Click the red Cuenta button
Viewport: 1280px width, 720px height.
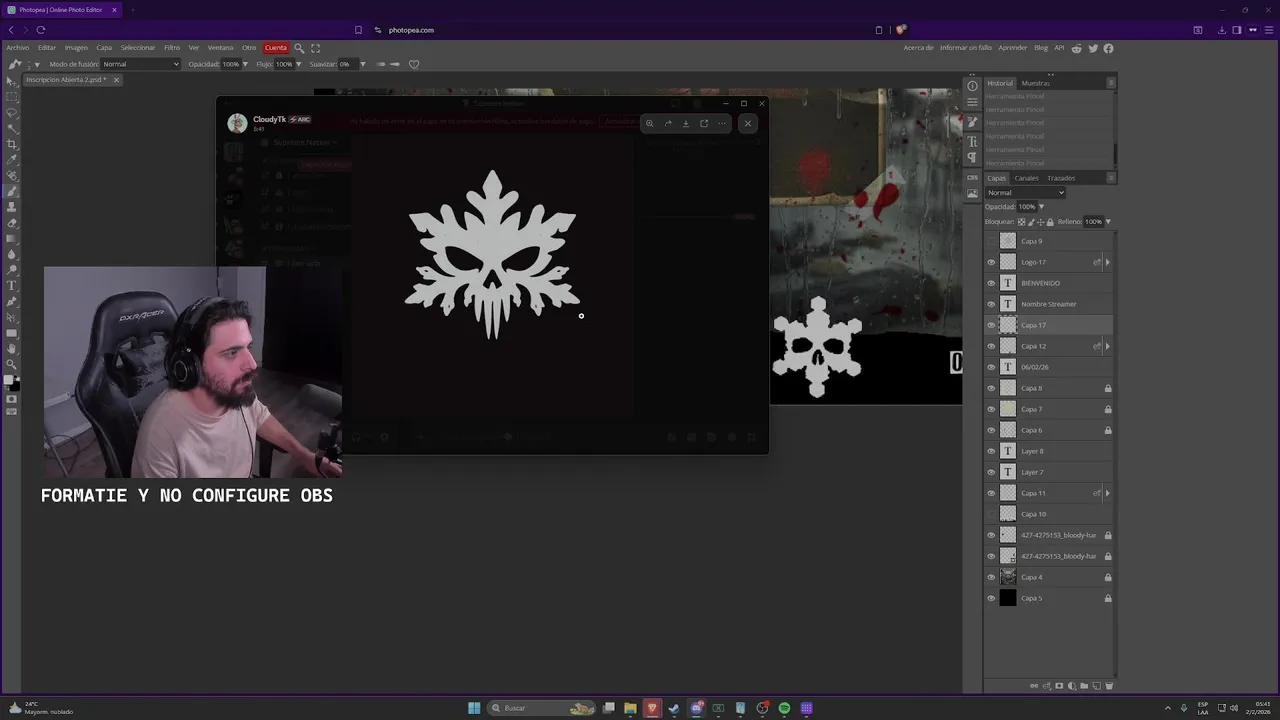pos(276,48)
